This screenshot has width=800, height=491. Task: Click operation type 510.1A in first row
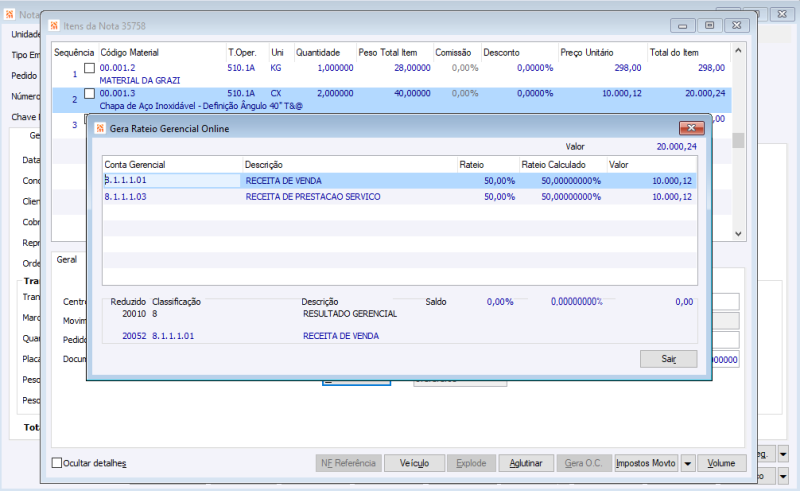point(241,68)
